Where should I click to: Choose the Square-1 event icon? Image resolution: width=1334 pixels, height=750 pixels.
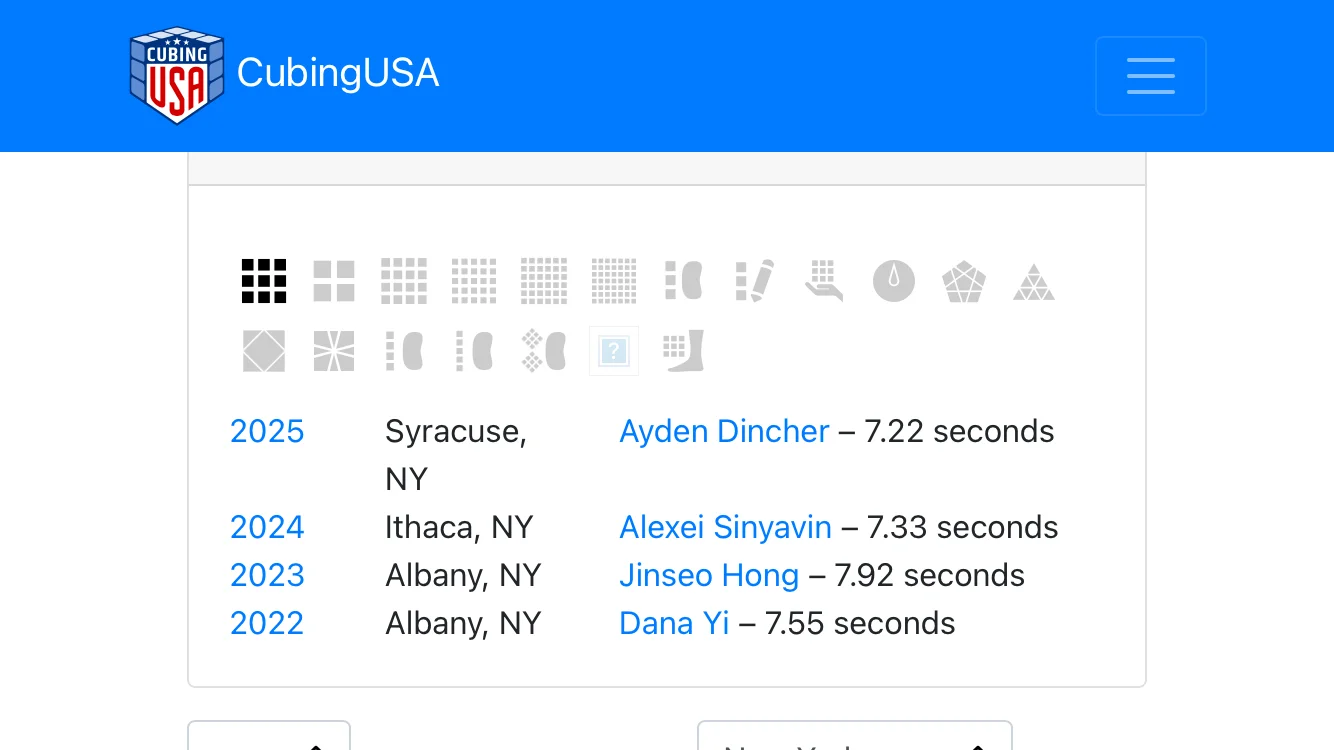point(334,351)
